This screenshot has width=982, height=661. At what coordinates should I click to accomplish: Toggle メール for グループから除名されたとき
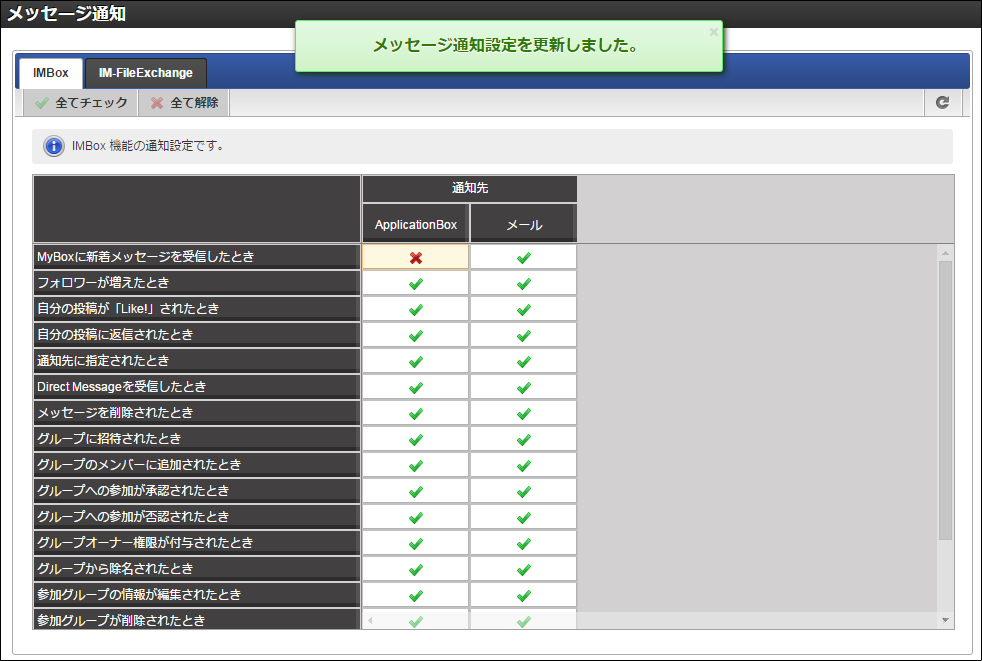(x=524, y=569)
